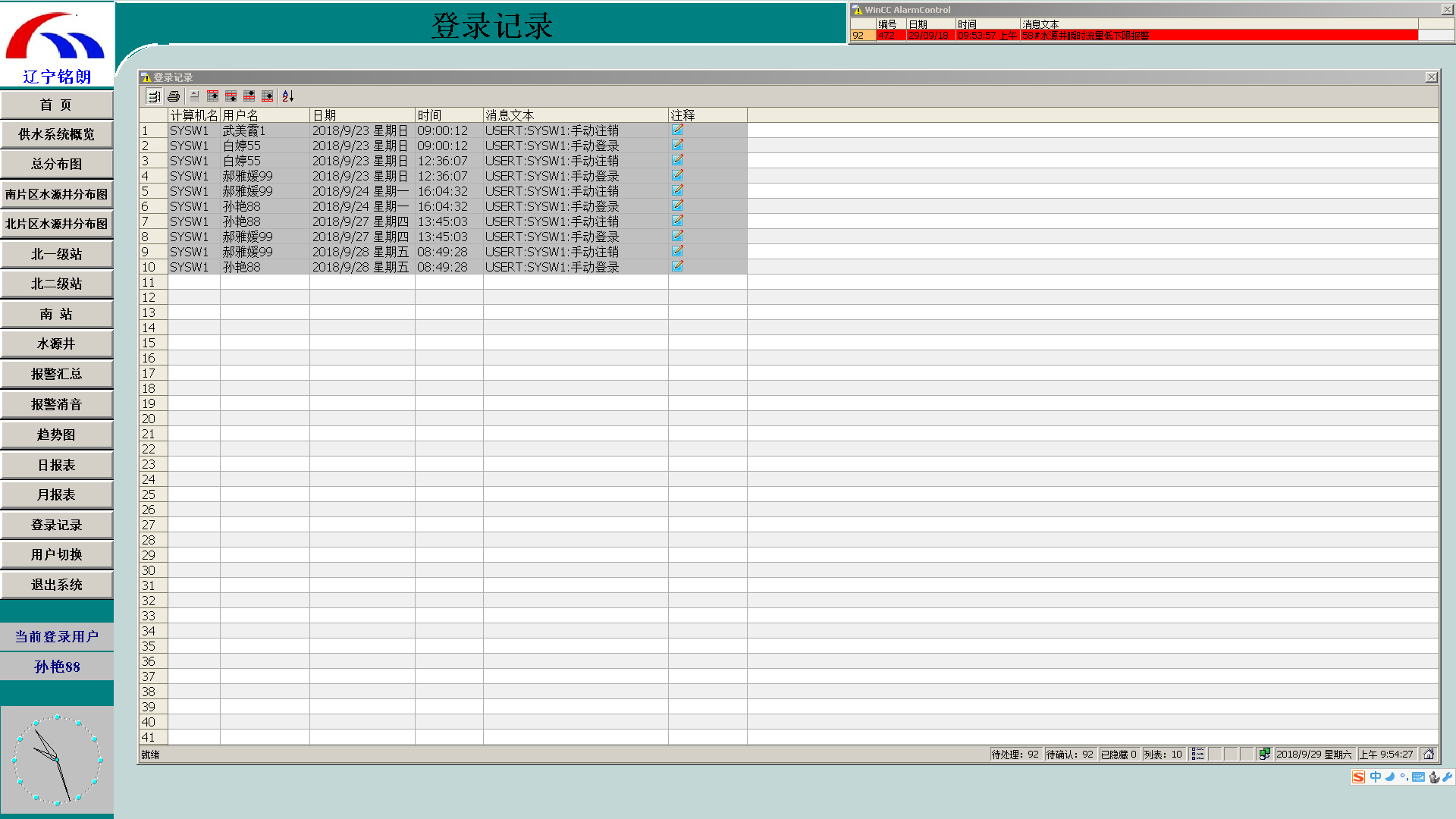The width and height of the screenshot is (1456, 819).
Task: Open comment icon in row 1
Action: click(x=677, y=130)
